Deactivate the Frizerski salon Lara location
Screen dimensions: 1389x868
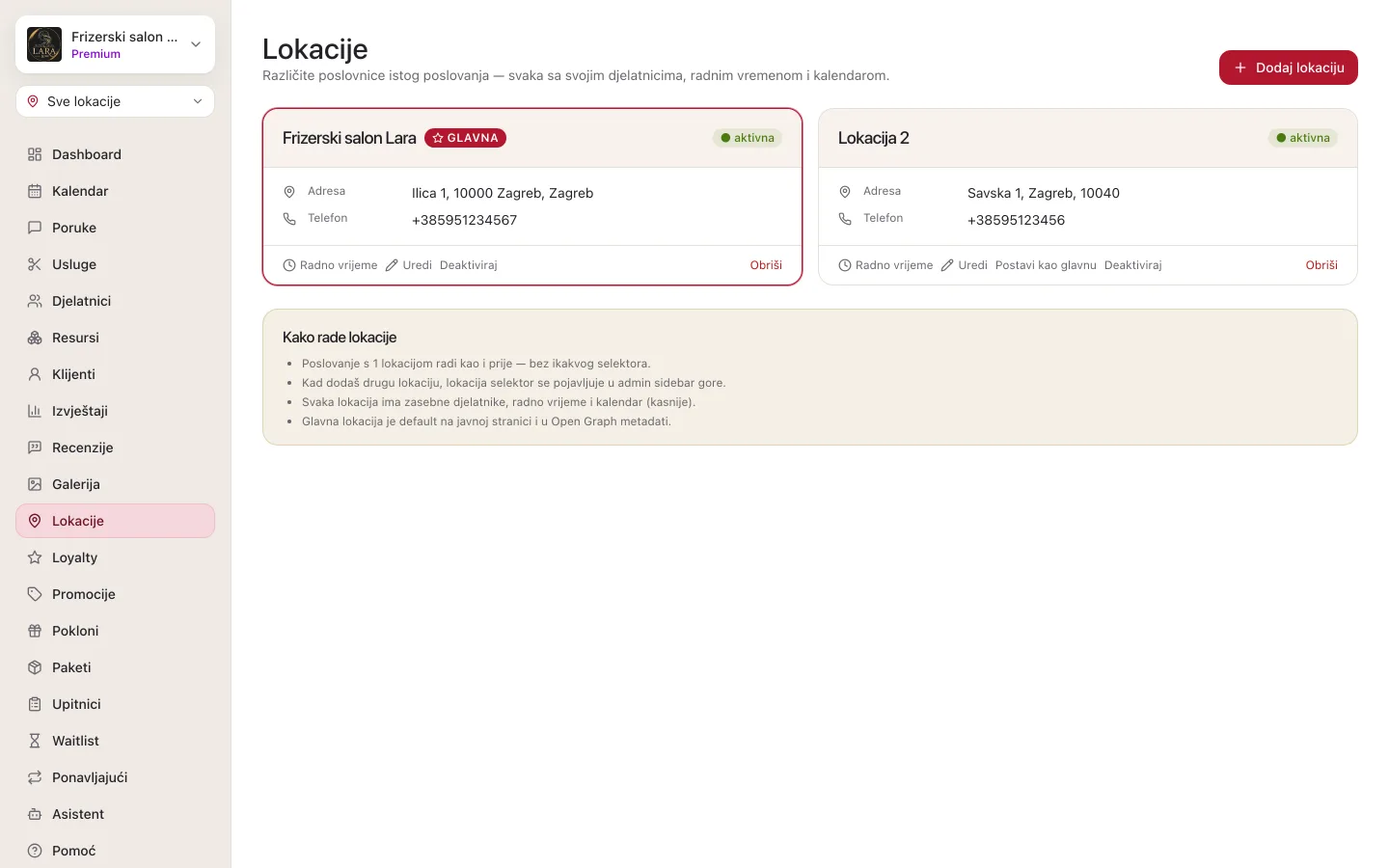(x=468, y=265)
